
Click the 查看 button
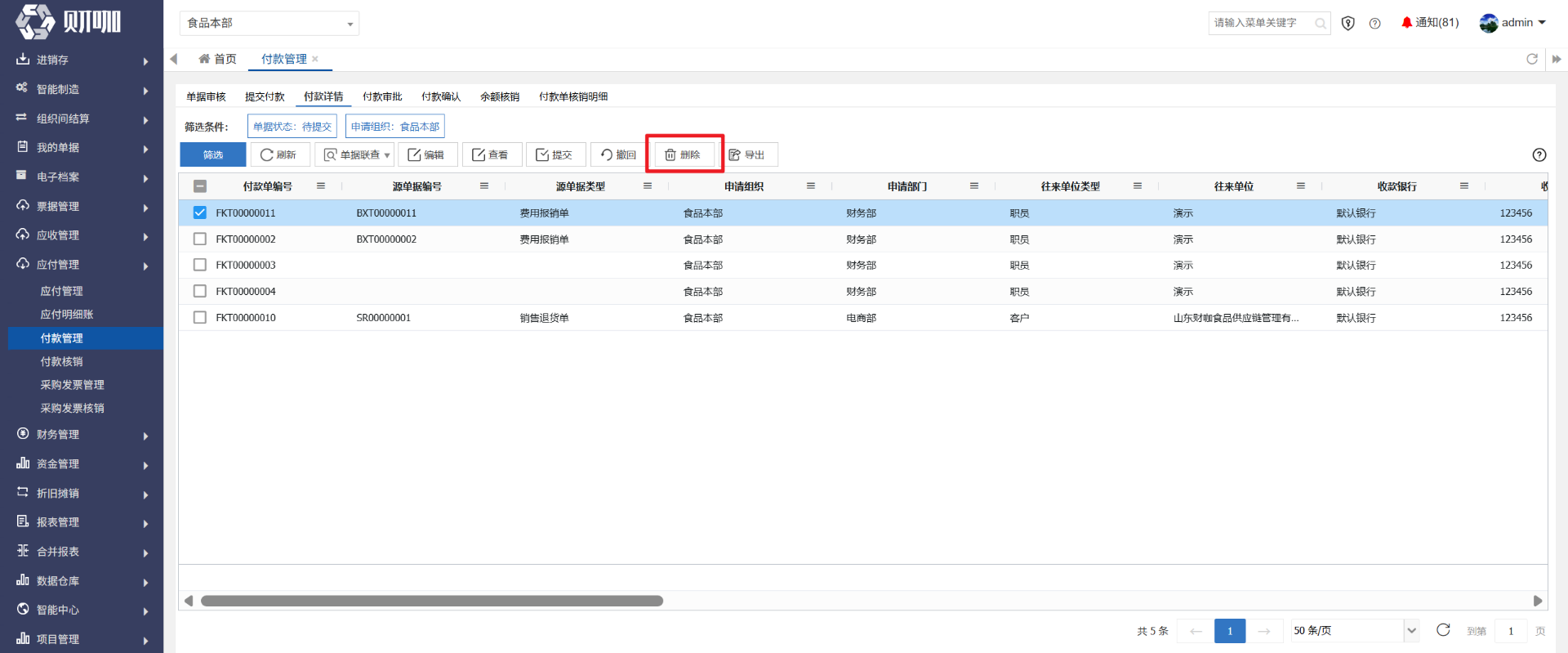(x=492, y=154)
